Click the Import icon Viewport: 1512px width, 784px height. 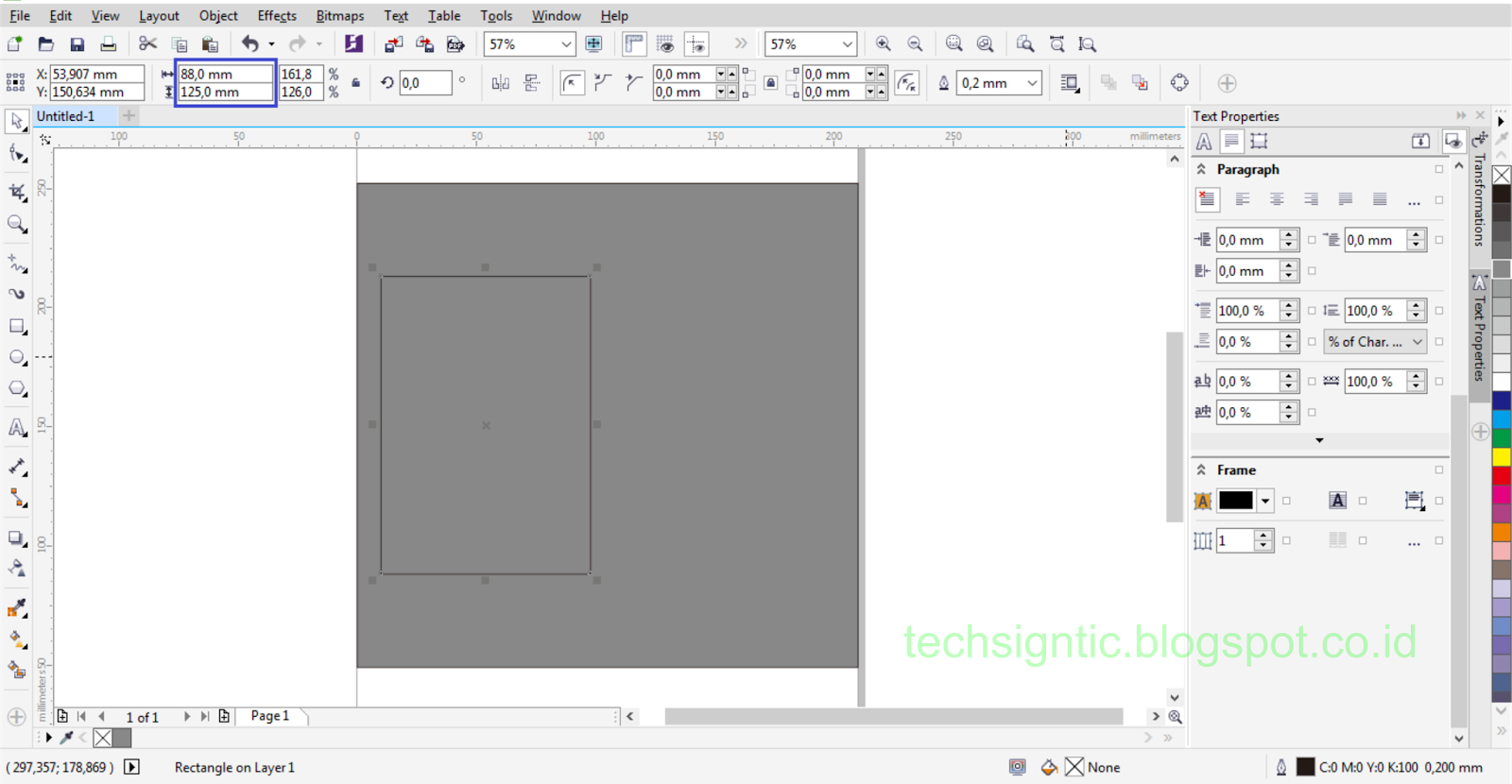[x=393, y=43]
